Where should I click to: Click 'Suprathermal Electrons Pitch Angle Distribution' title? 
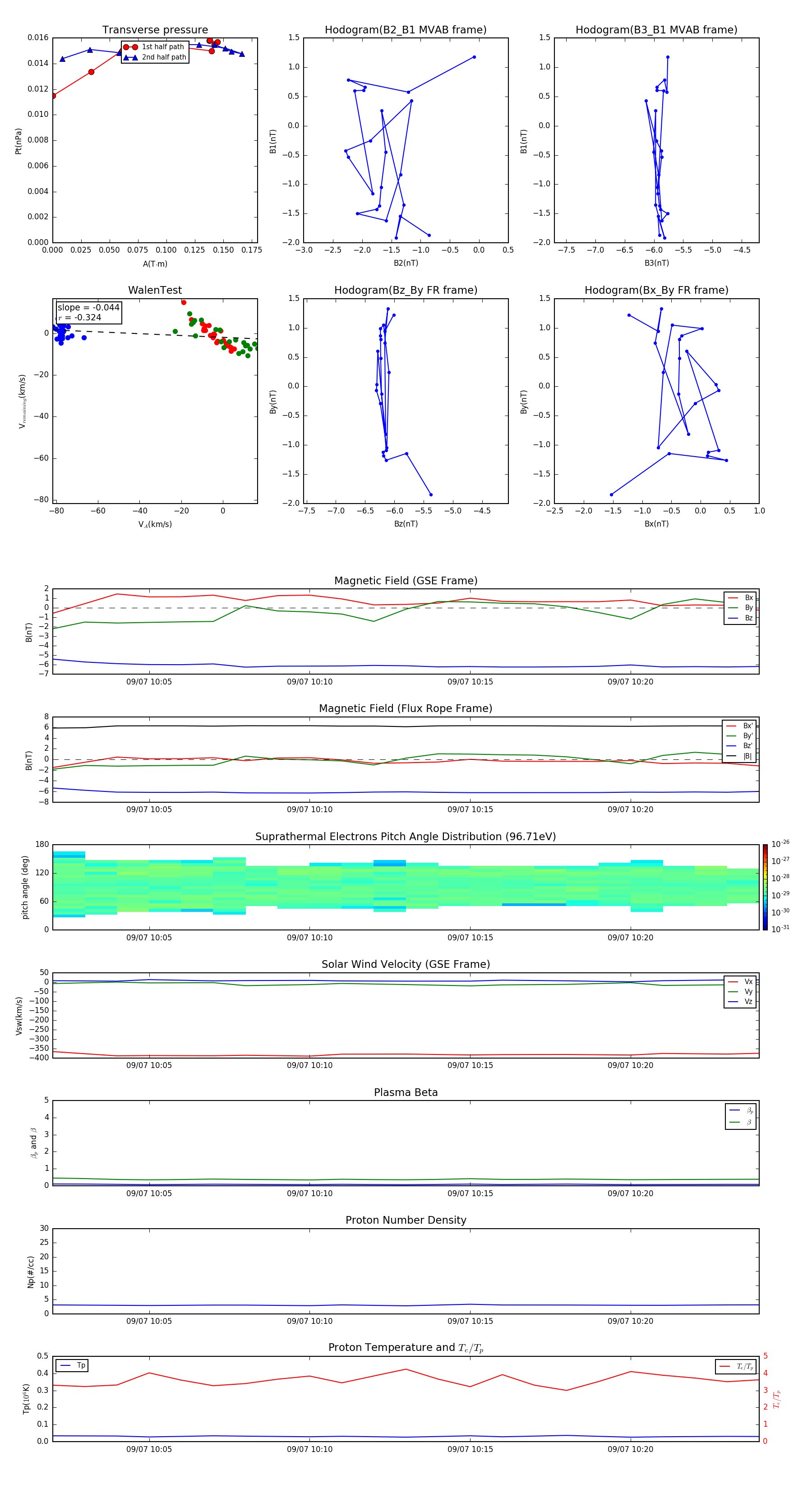click(406, 837)
